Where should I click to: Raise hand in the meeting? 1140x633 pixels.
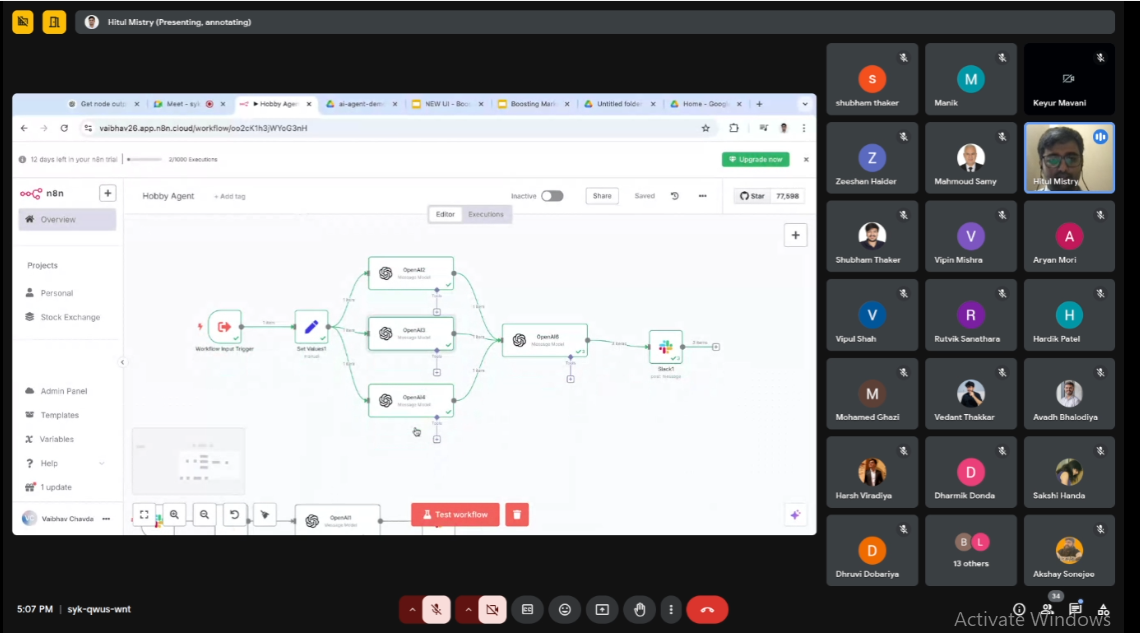point(639,609)
